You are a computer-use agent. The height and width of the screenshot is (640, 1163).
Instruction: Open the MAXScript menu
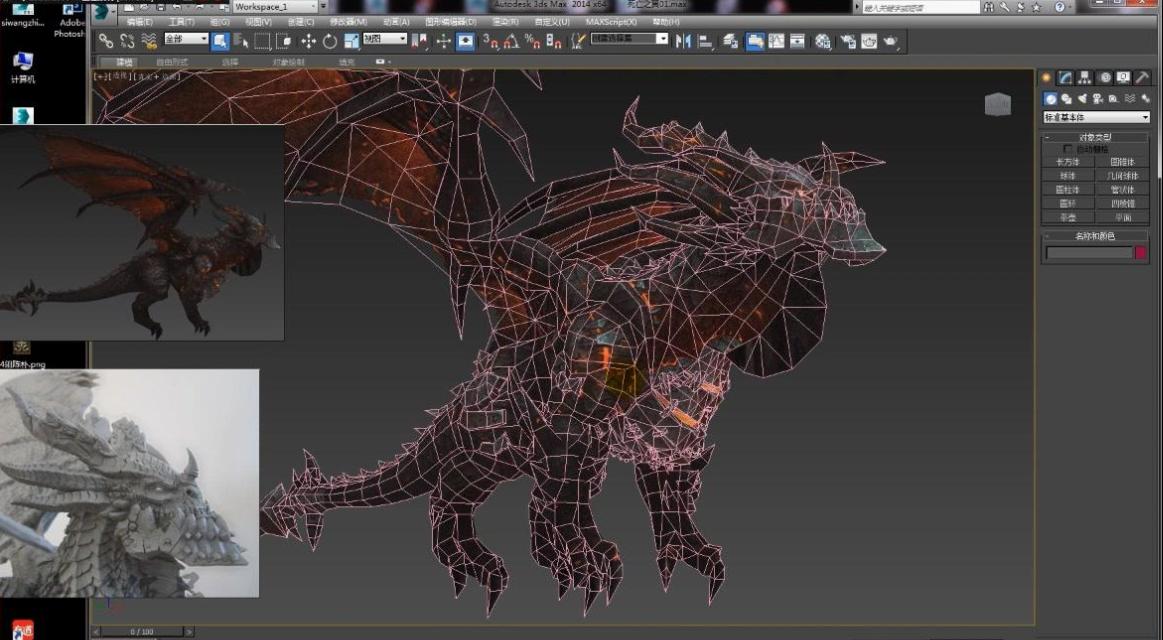[612, 21]
